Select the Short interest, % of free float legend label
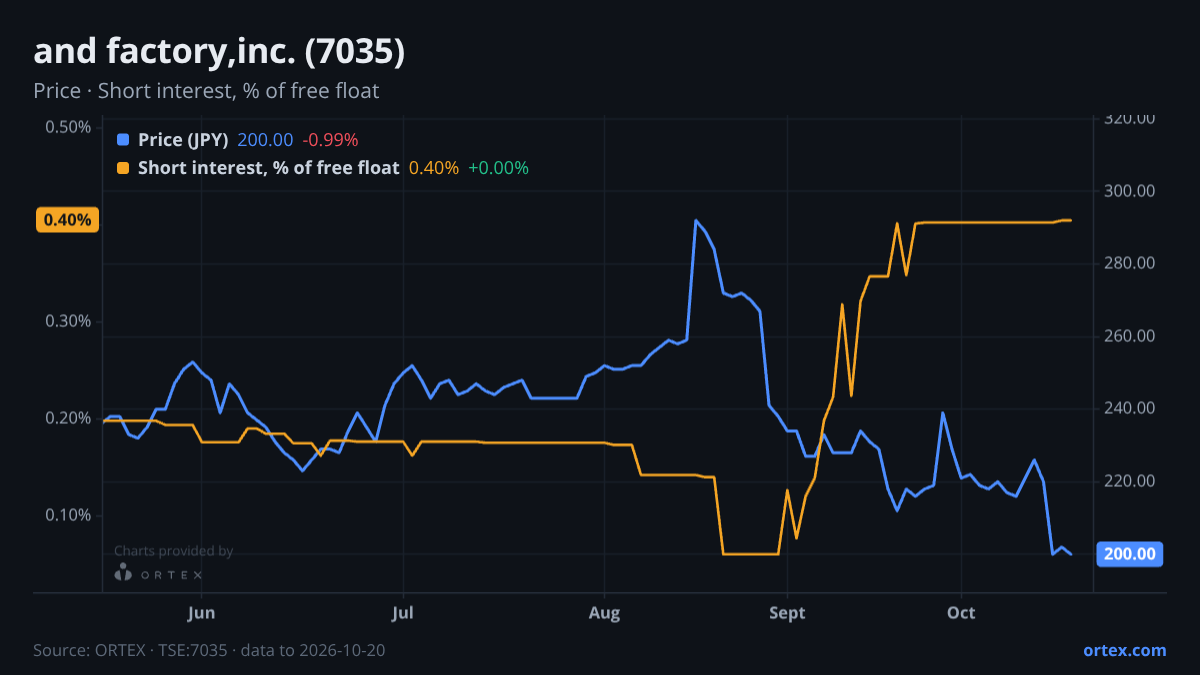 (268, 168)
